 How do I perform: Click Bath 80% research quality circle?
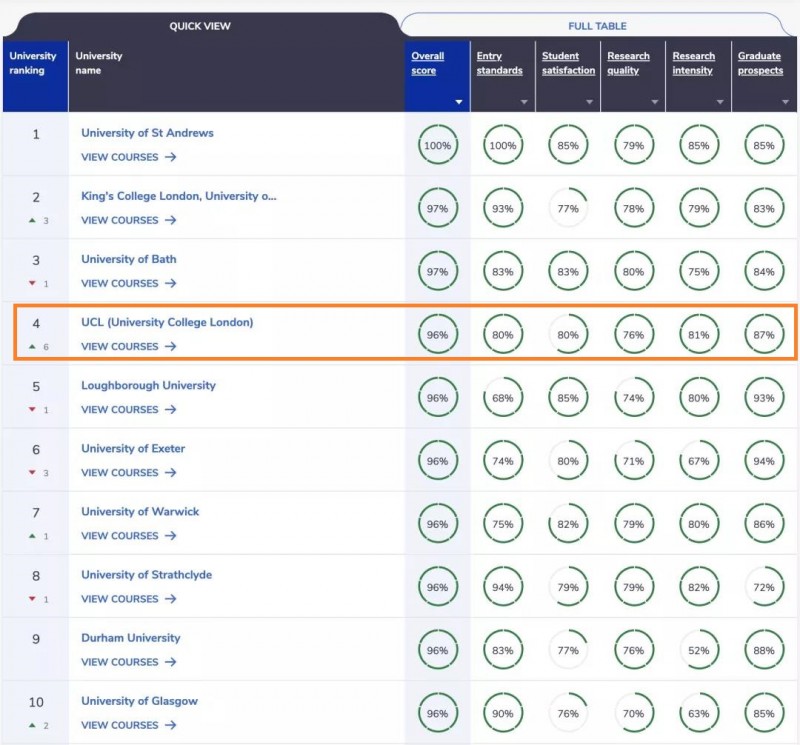pyautogui.click(x=634, y=272)
